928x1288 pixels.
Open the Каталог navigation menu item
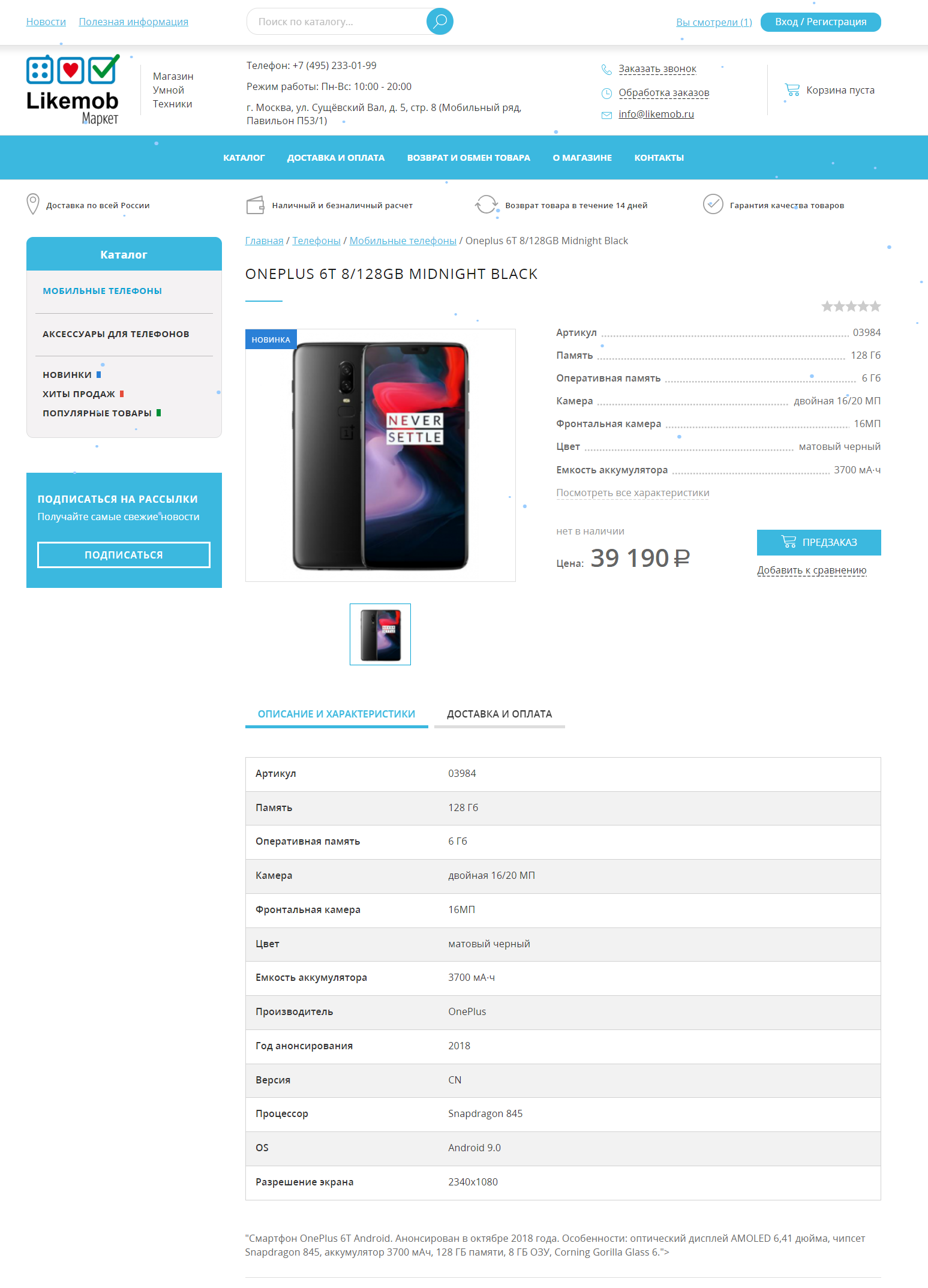[x=244, y=158]
